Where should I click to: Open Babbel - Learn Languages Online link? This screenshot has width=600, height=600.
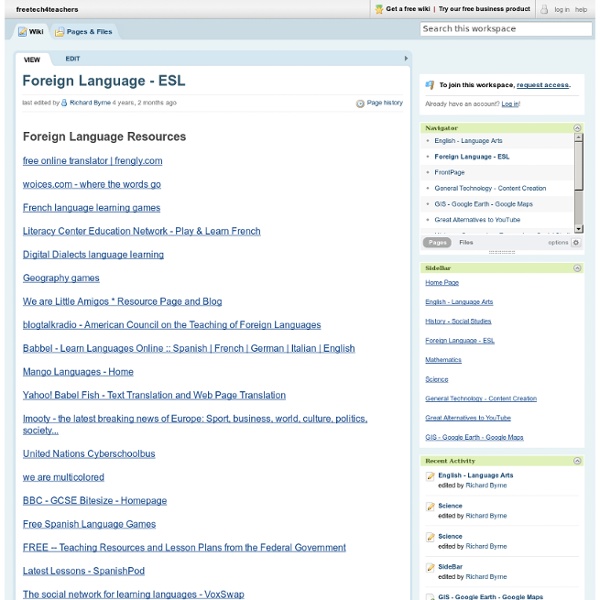(189, 349)
